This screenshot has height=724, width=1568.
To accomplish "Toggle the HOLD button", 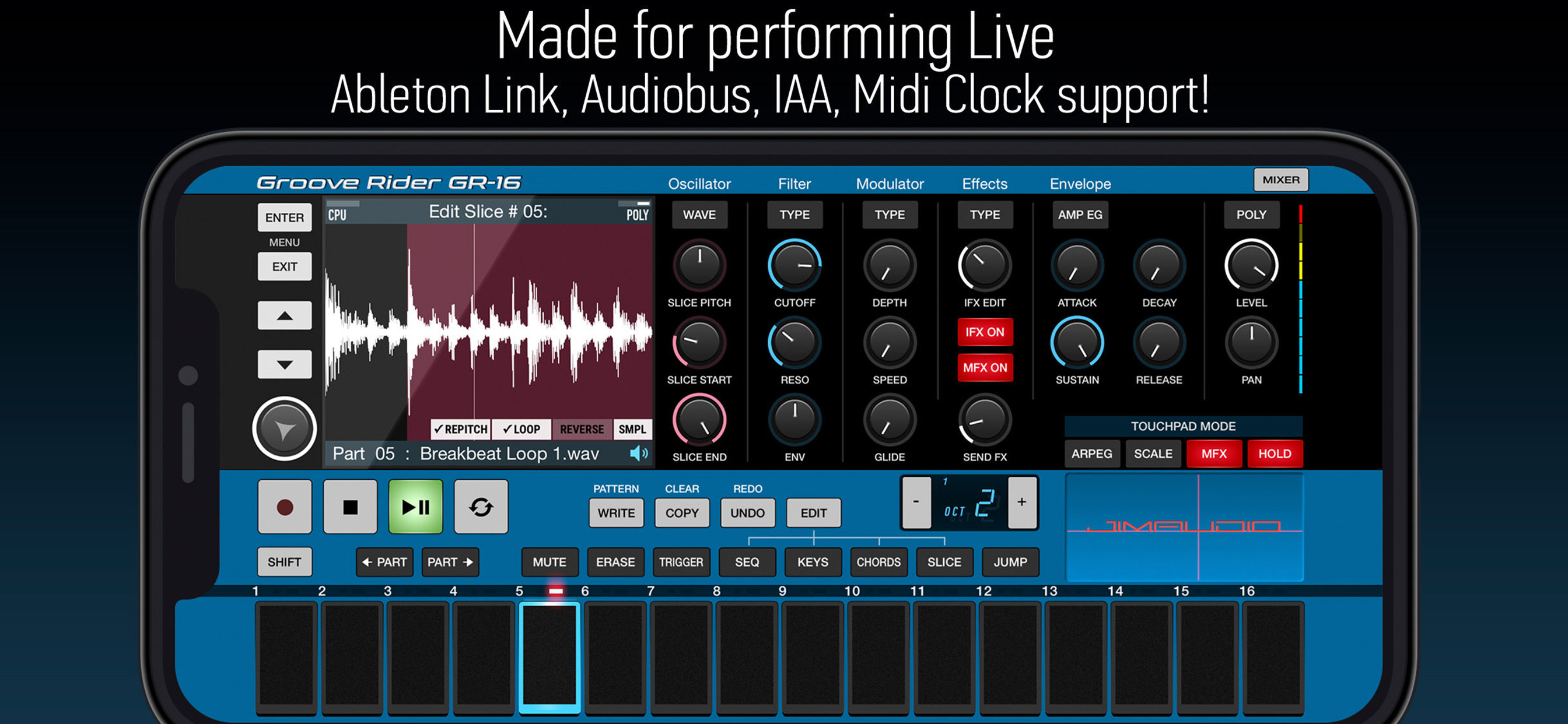I will 1275,454.
